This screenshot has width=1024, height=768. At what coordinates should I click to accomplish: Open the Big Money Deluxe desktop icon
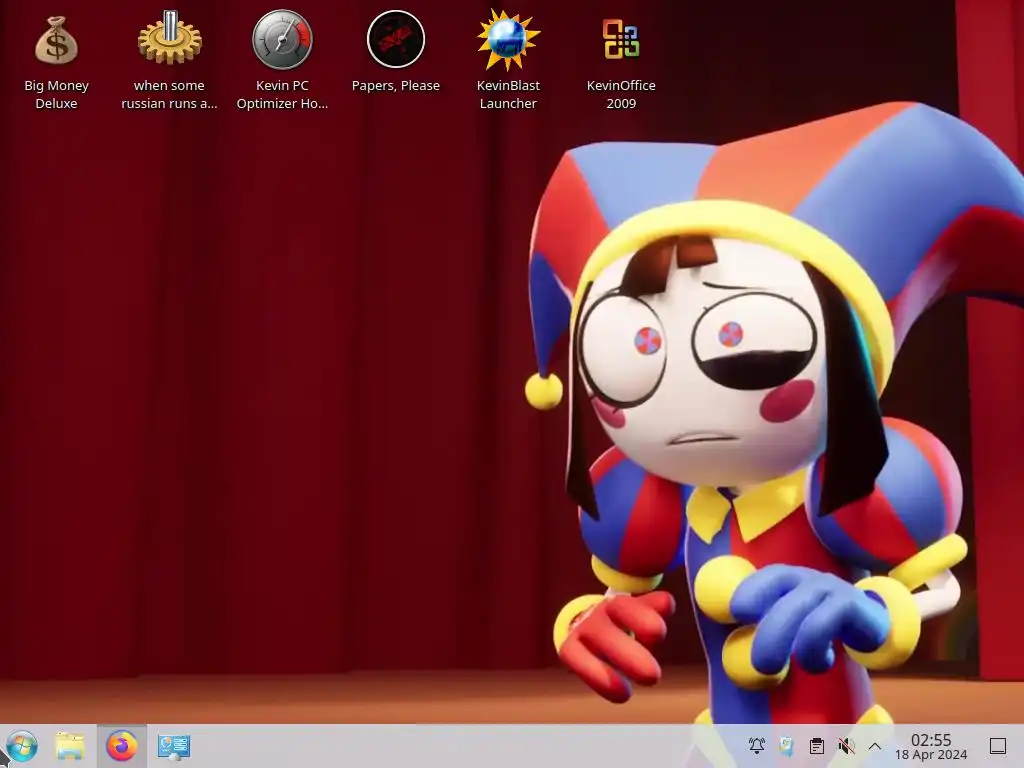[56, 40]
